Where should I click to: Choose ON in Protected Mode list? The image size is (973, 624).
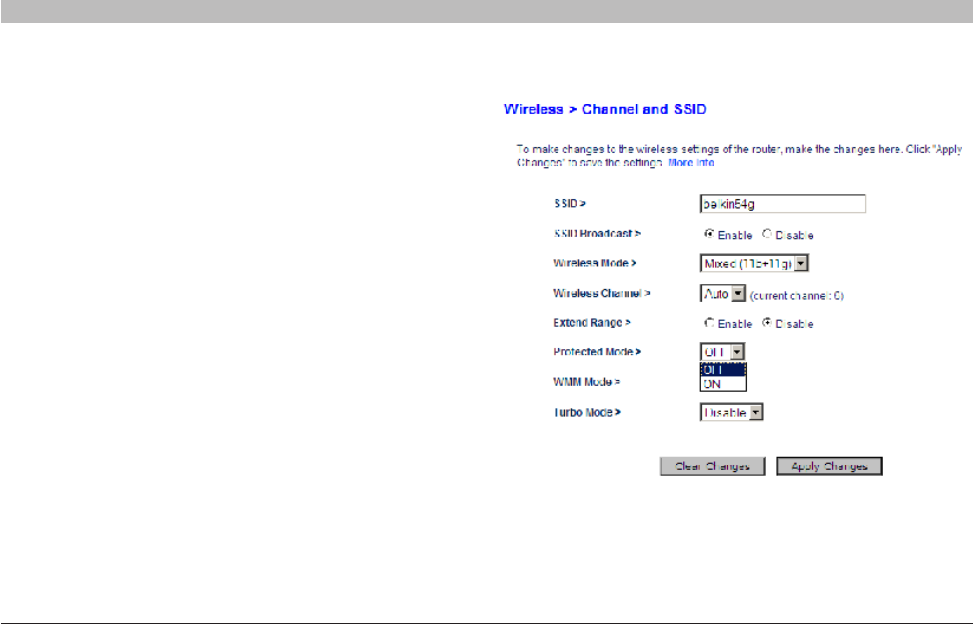723,384
